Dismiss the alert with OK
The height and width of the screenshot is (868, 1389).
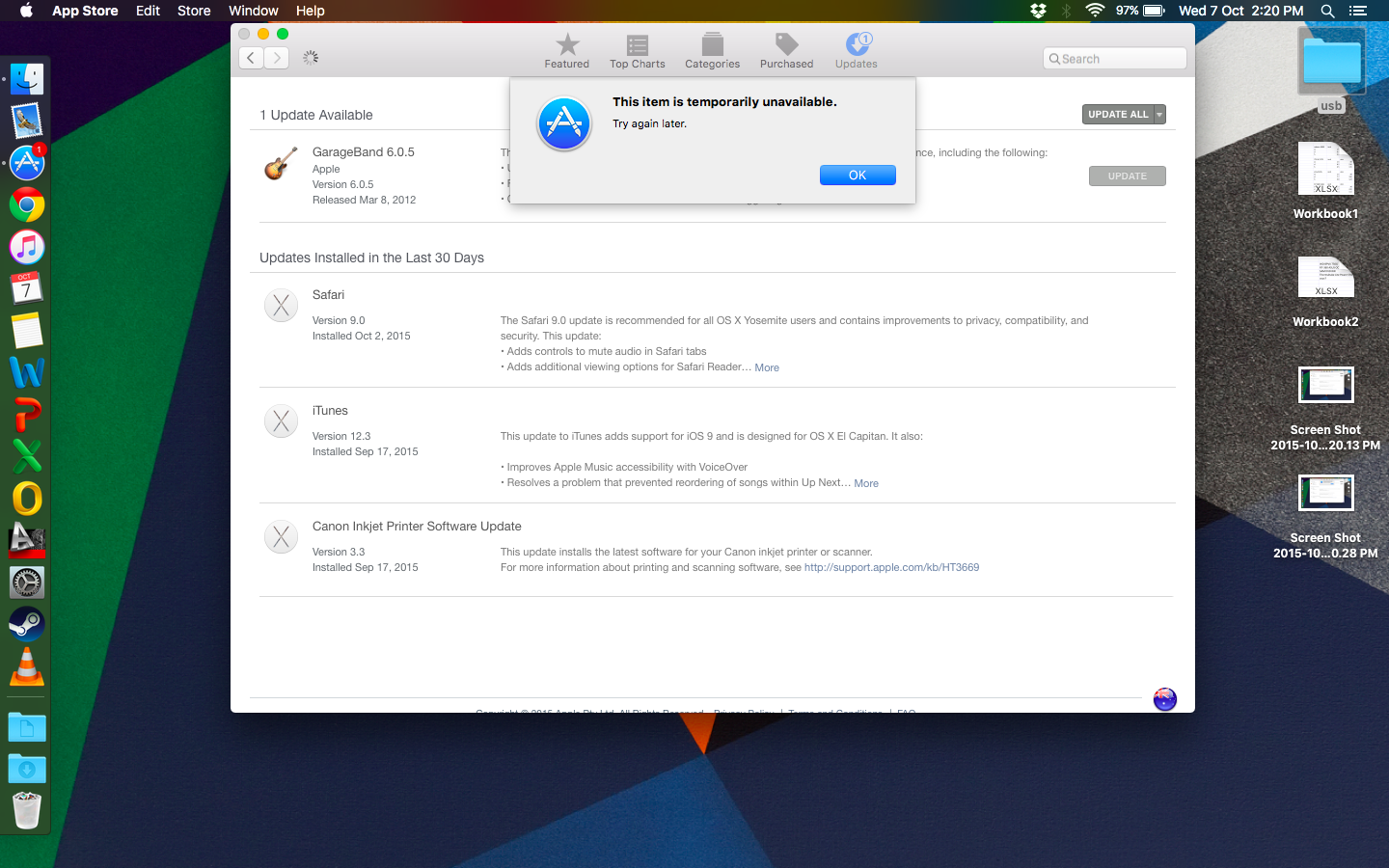pyautogui.click(x=858, y=175)
